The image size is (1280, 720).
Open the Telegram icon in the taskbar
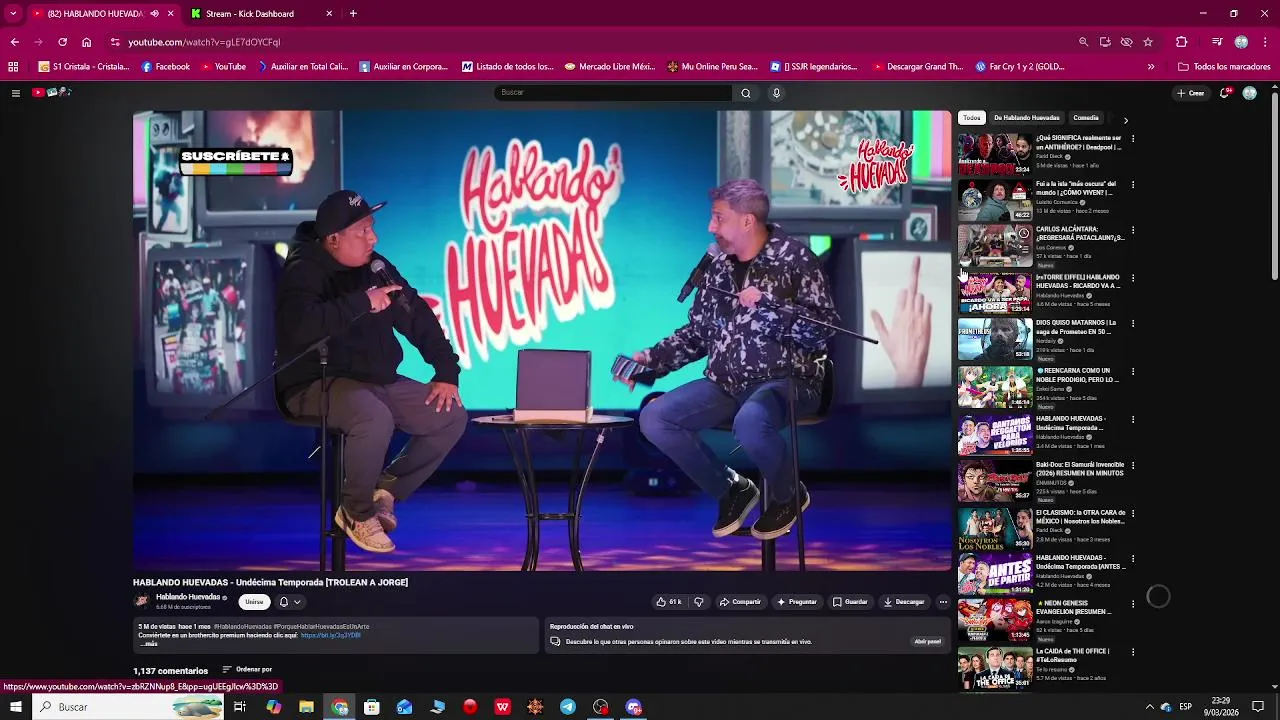point(568,707)
